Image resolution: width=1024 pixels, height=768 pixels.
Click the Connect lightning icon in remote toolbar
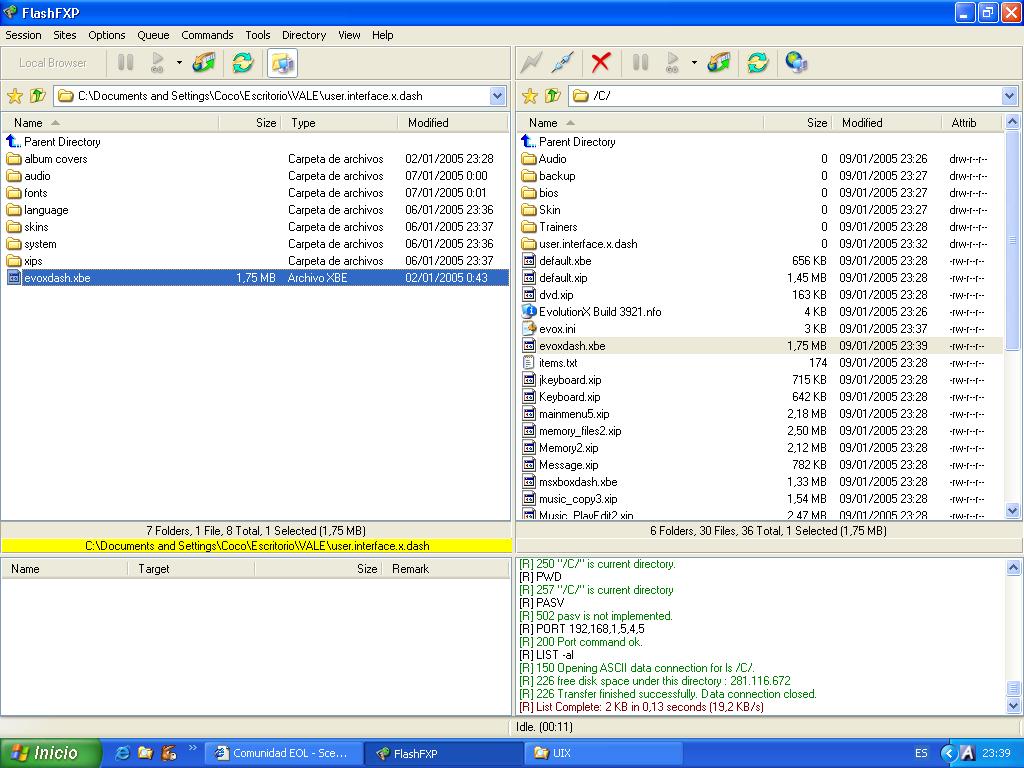[x=532, y=63]
